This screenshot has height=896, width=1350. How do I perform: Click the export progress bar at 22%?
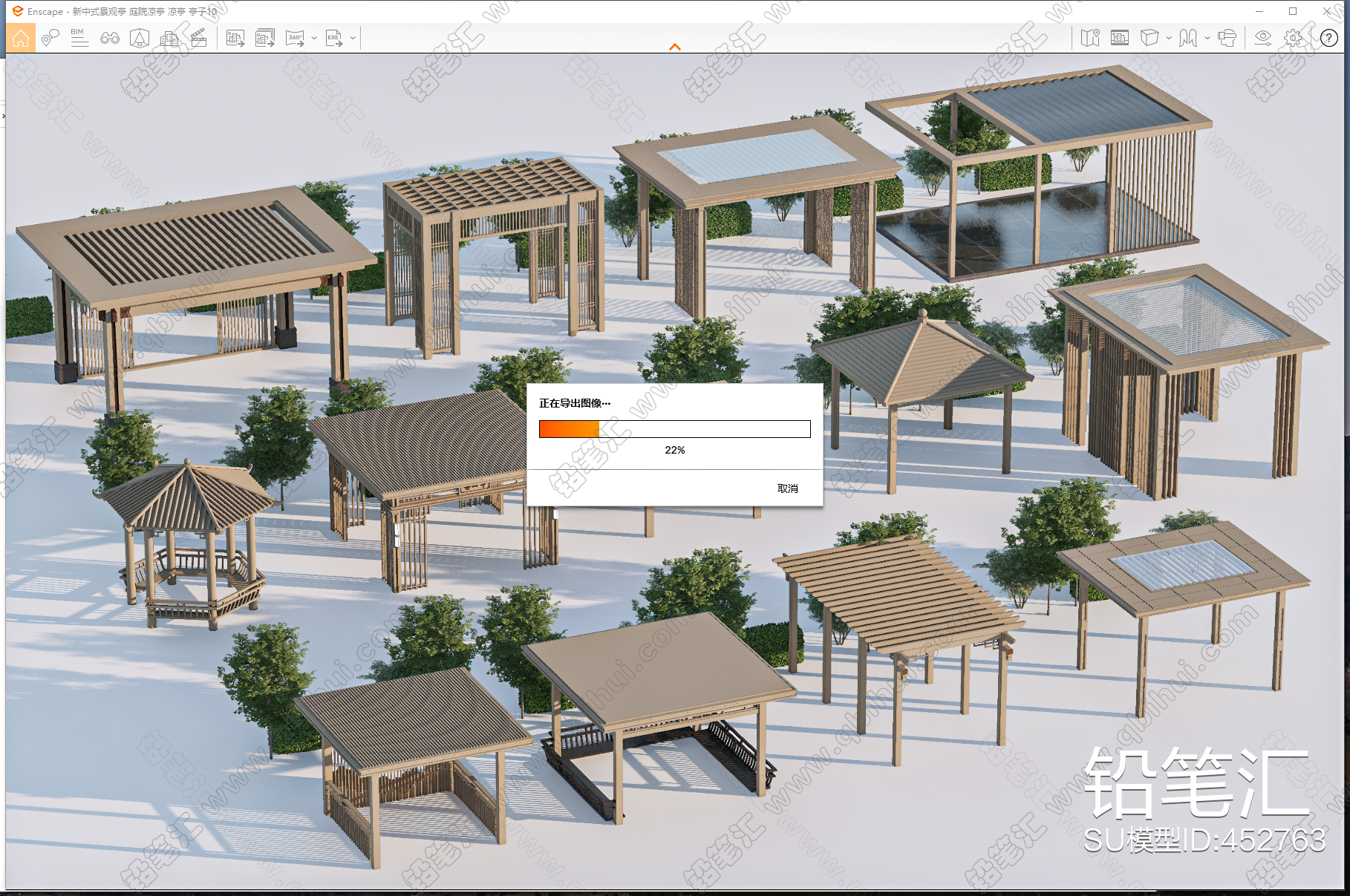675,429
